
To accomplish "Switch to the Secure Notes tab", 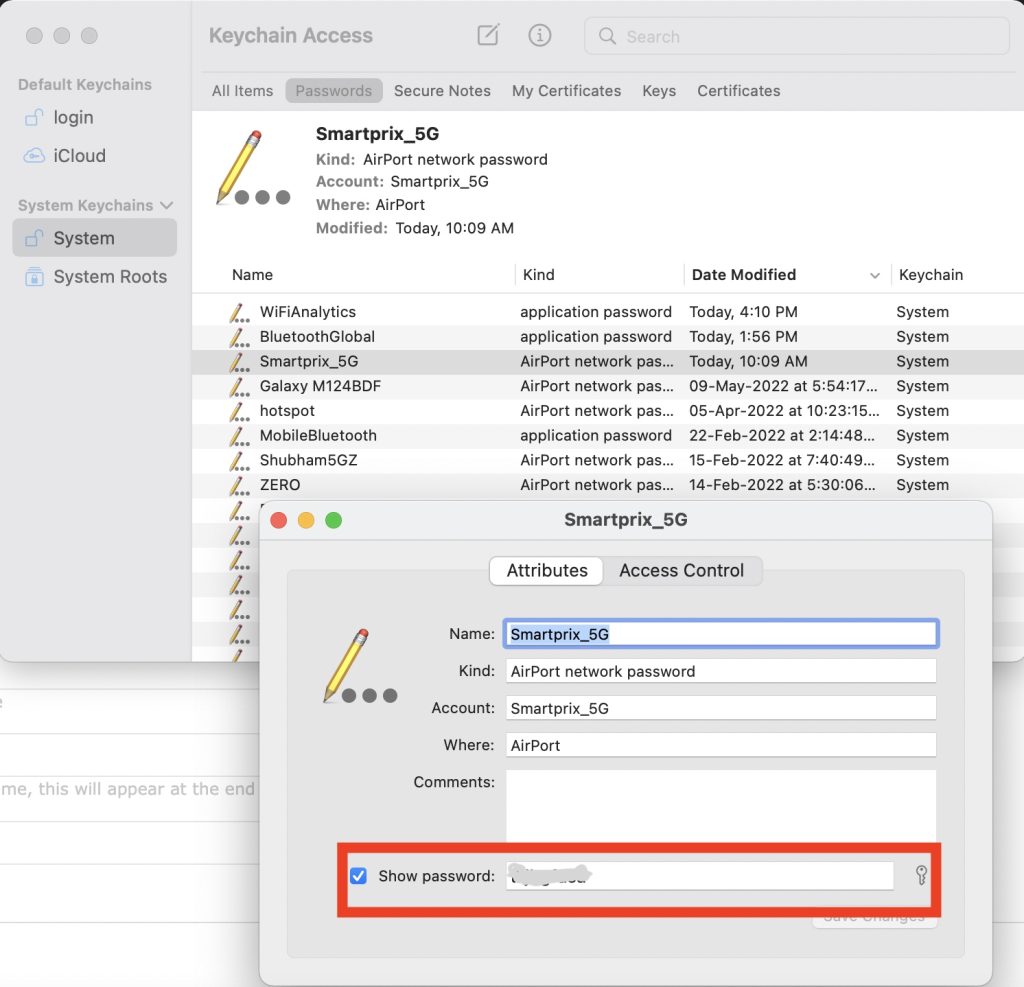I will click(442, 91).
